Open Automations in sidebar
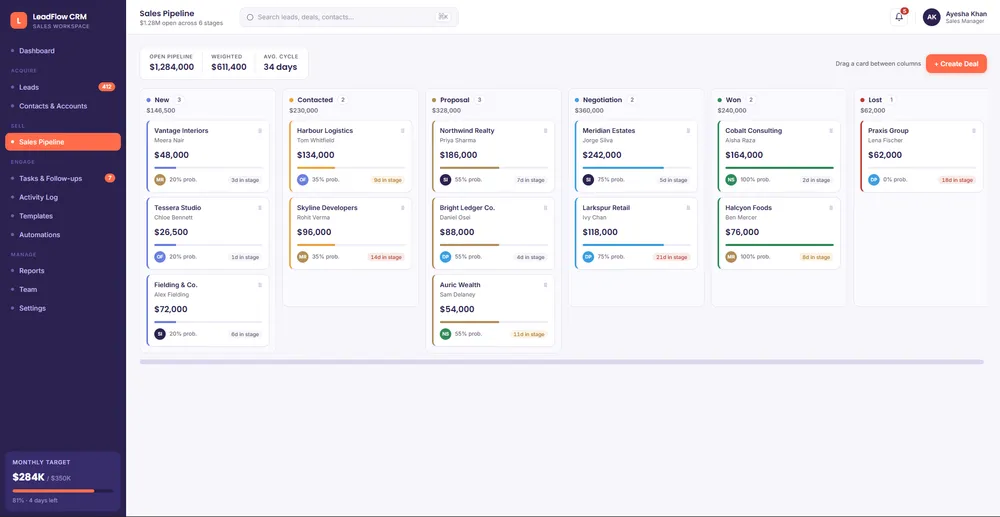This screenshot has width=1000, height=517. 62,235
